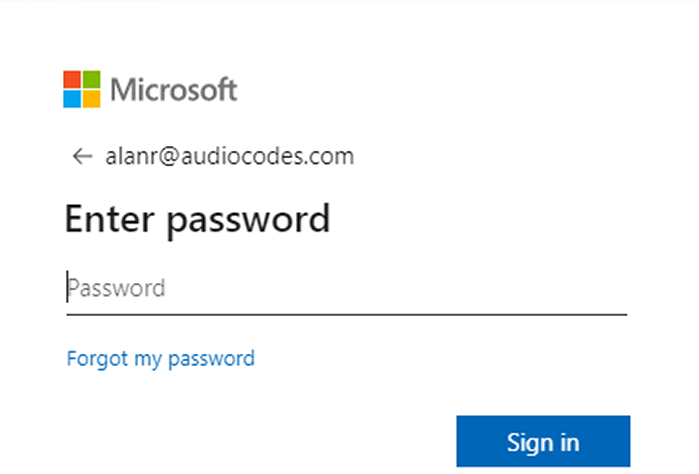Click the green square of Microsoft logo
This screenshot has width=699, height=474.
[x=92, y=79]
